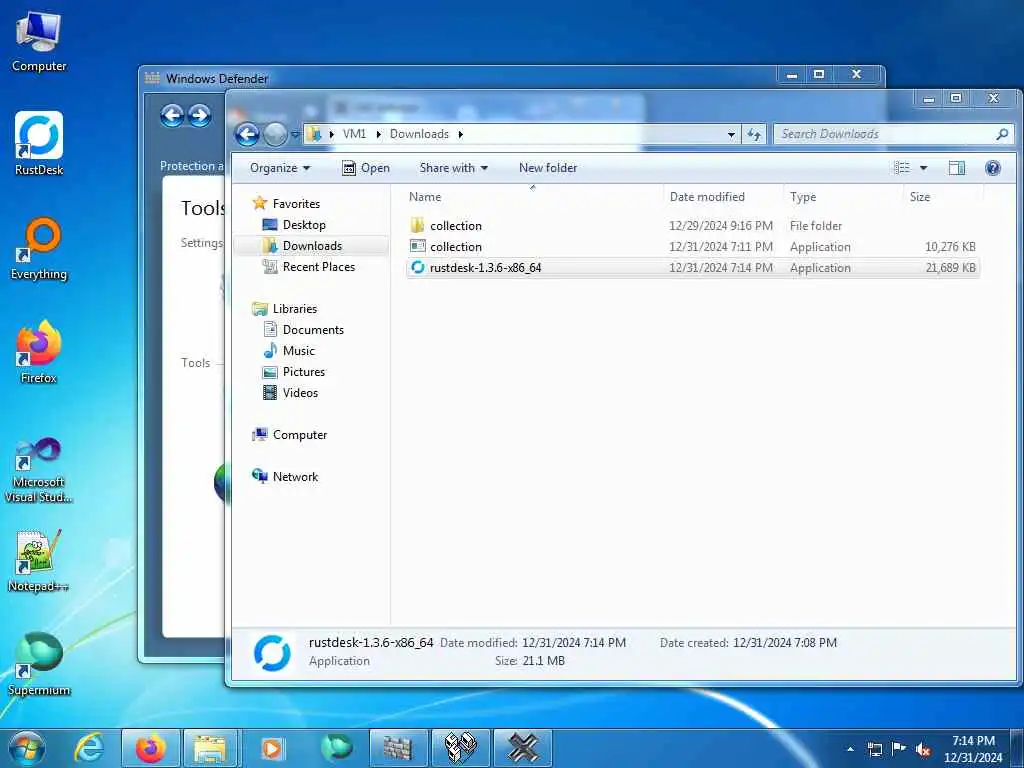Open Internet Explorer from the taskbar
The width and height of the screenshot is (1024, 768).
coord(89,748)
